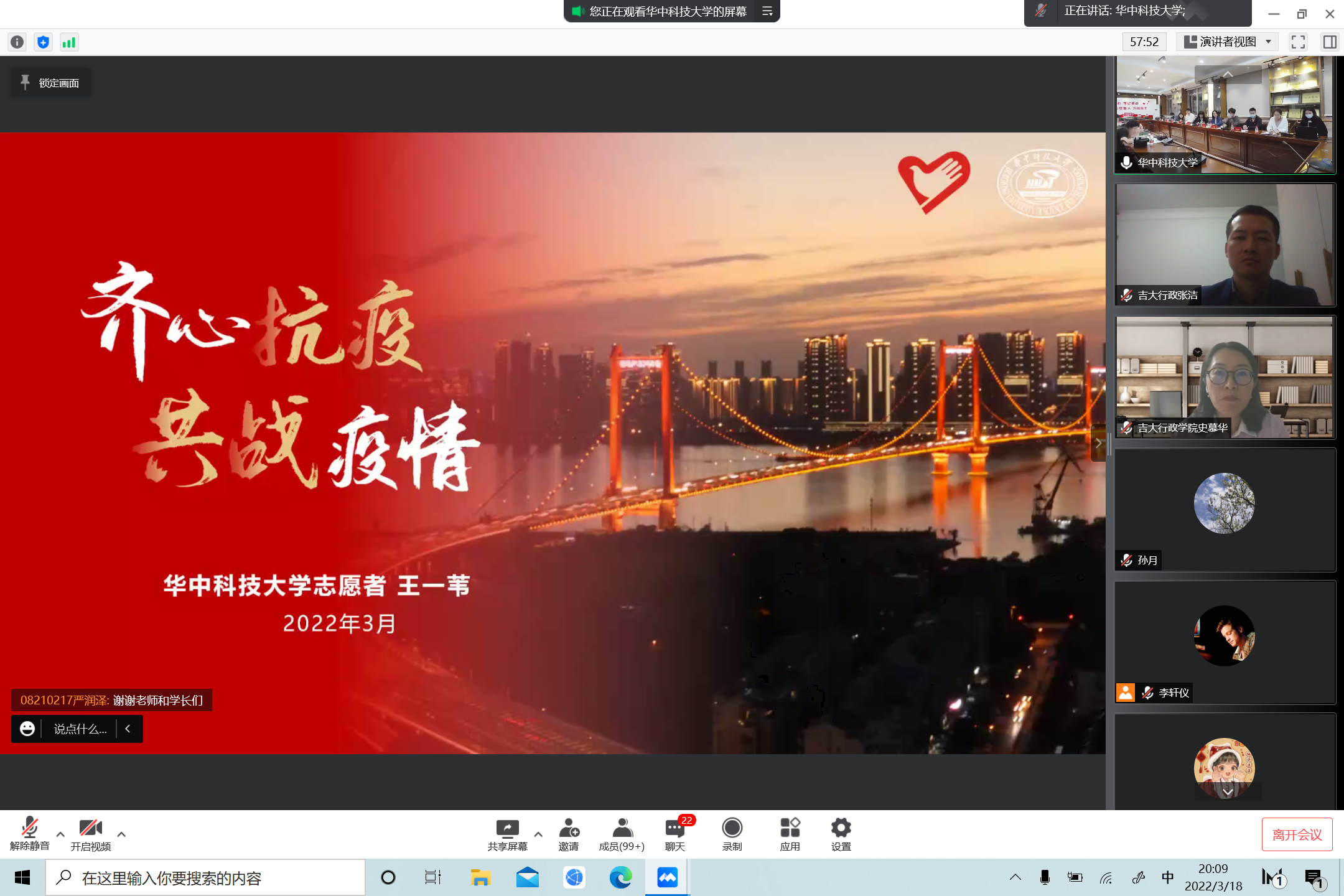Expand the audio options arrow

click(60, 834)
